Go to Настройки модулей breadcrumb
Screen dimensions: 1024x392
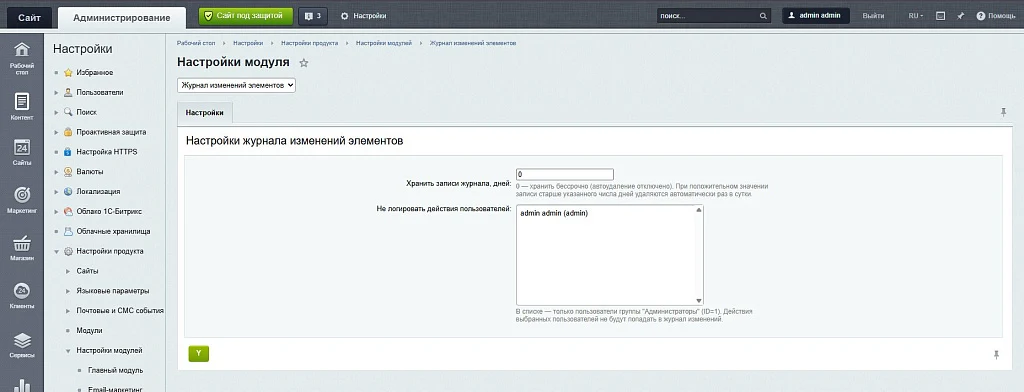pyautogui.click(x=383, y=43)
